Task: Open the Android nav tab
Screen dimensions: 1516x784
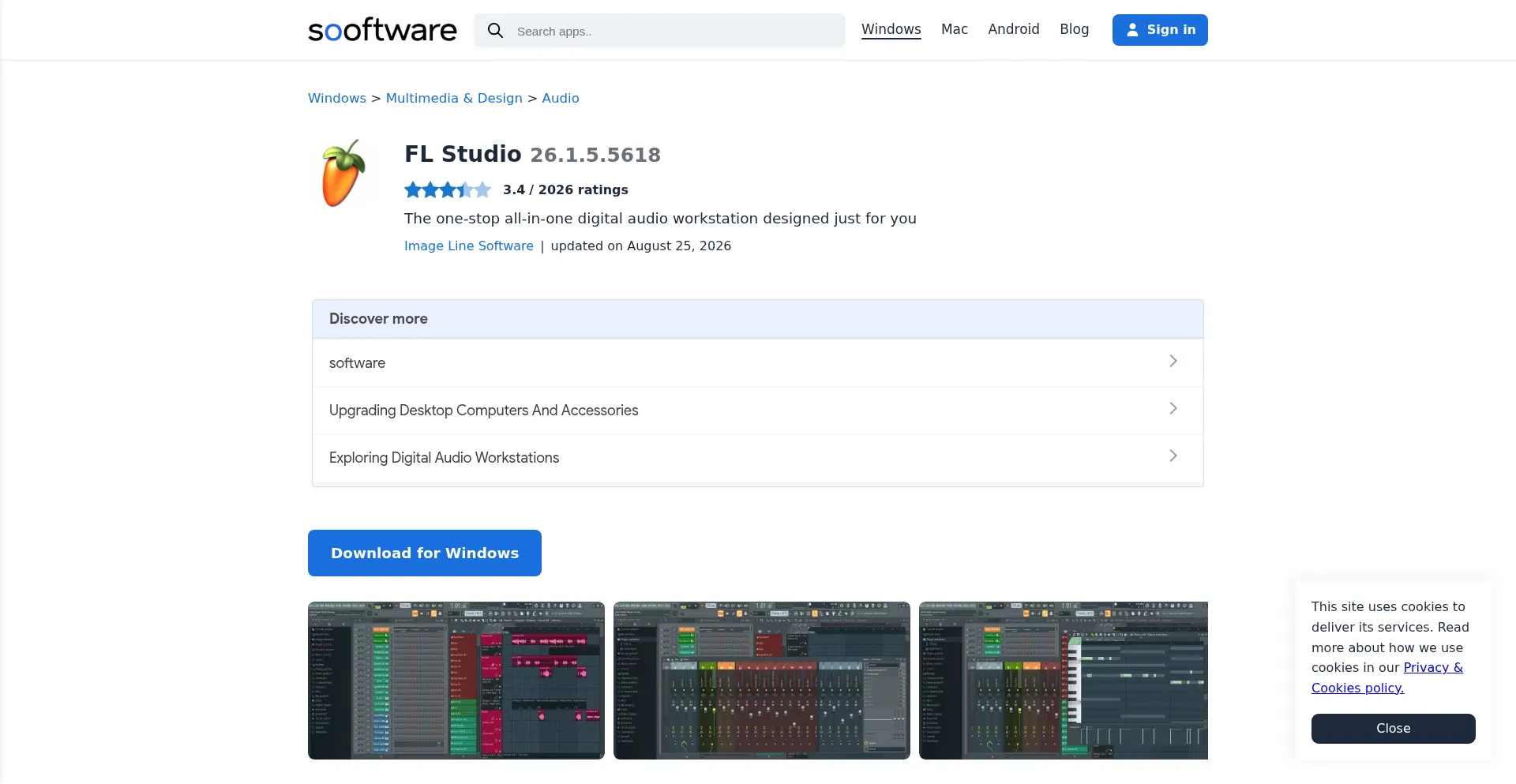Action: pyautogui.click(x=1013, y=29)
